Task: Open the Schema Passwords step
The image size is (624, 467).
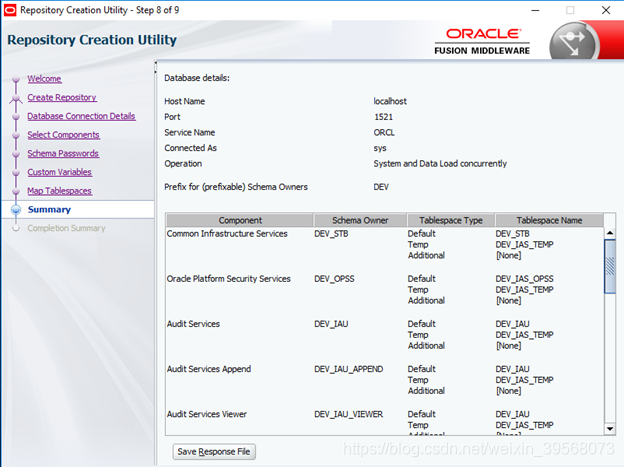Action: 63,154
